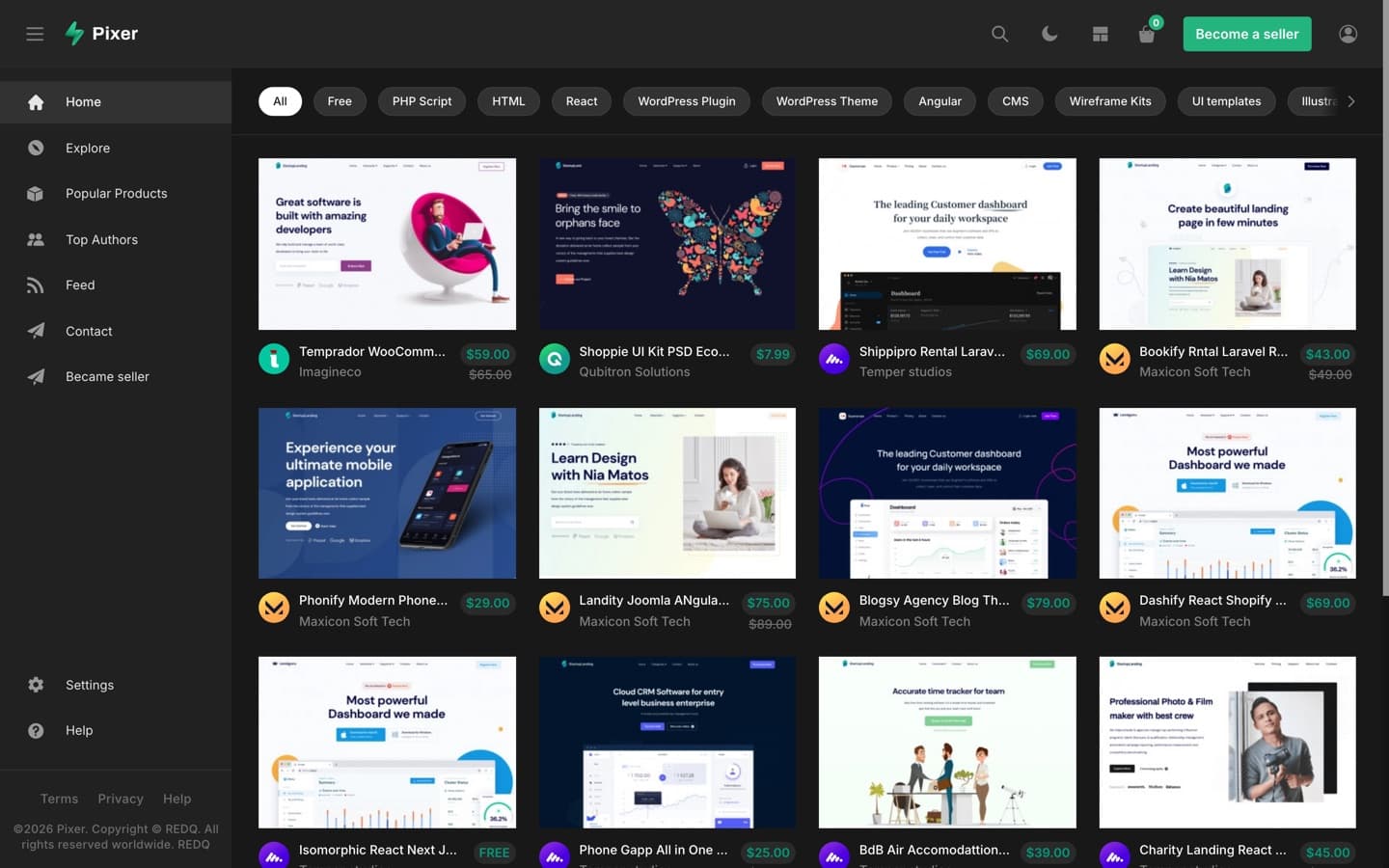Open Blogsy Agency Blog product thumbnail
The height and width of the screenshot is (868, 1389).
tap(947, 493)
